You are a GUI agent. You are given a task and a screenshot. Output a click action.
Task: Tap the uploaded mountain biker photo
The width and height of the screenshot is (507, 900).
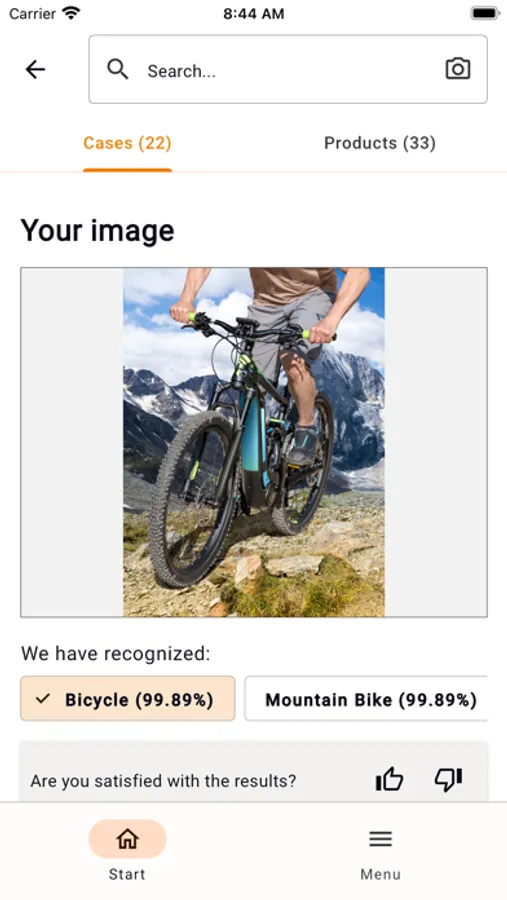pyautogui.click(x=254, y=442)
